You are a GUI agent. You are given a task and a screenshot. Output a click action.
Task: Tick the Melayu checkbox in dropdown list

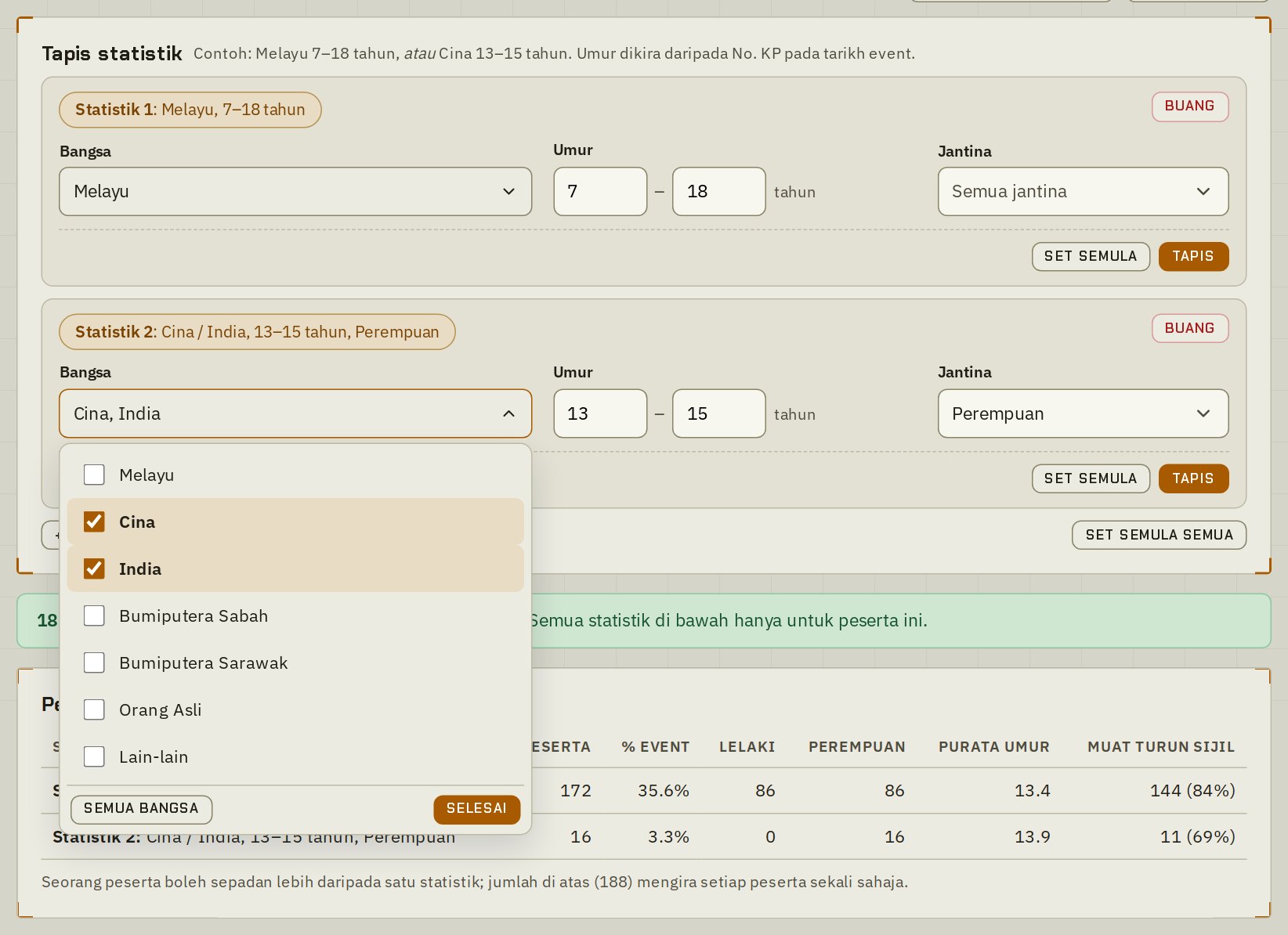(x=94, y=475)
